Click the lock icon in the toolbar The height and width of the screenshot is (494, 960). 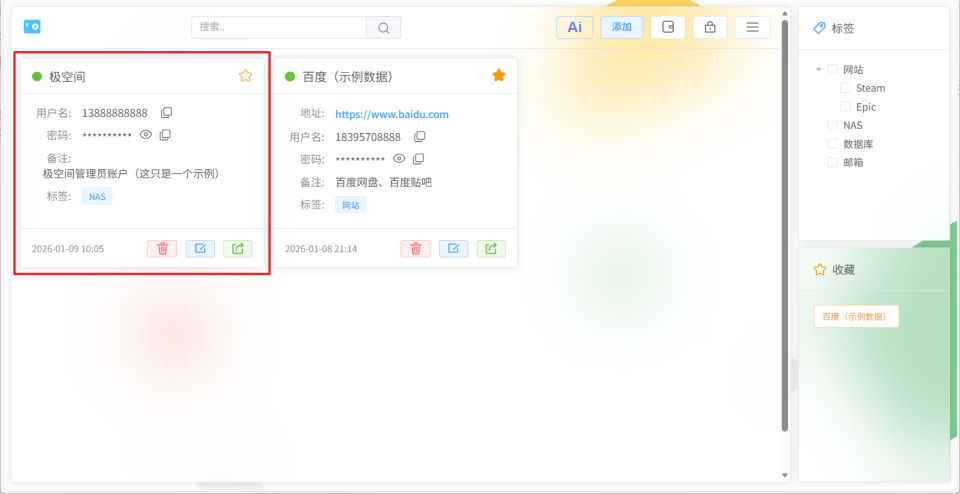point(710,28)
